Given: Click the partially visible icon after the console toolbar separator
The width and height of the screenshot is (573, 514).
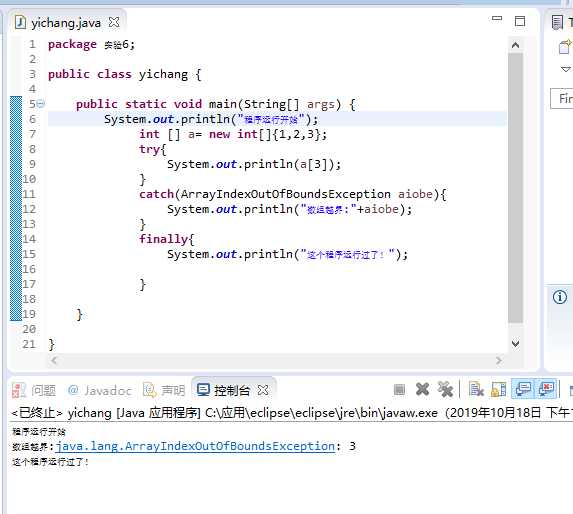Looking at the screenshot, I should (x=571, y=390).
